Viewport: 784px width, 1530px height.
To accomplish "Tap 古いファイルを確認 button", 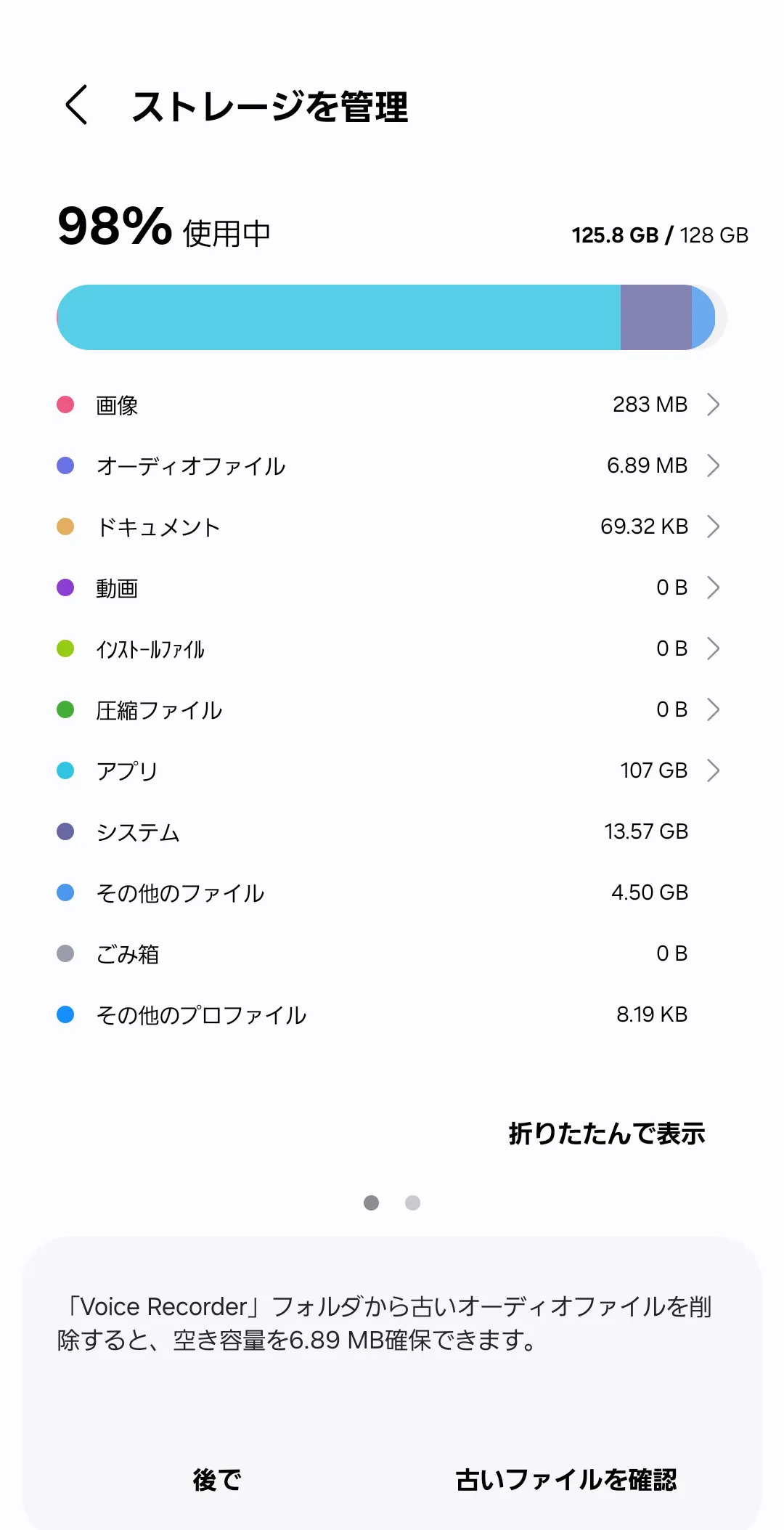I will 566,1479.
